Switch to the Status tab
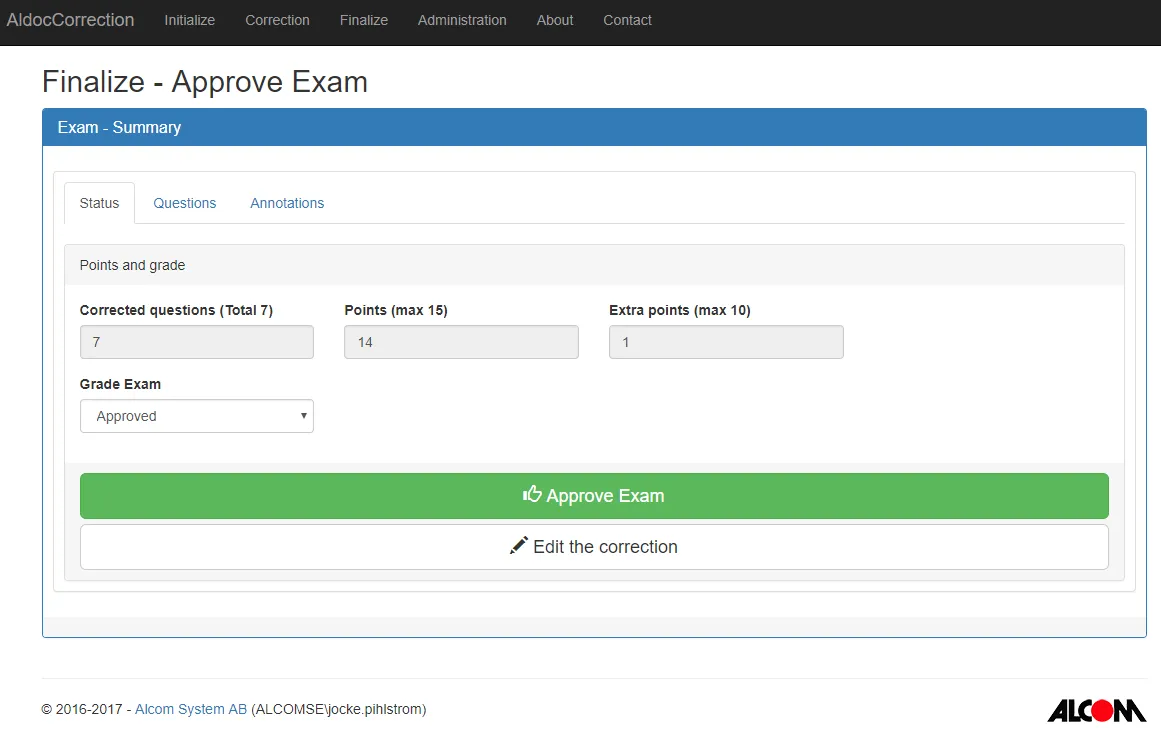The width and height of the screenshot is (1161, 740). click(x=99, y=203)
